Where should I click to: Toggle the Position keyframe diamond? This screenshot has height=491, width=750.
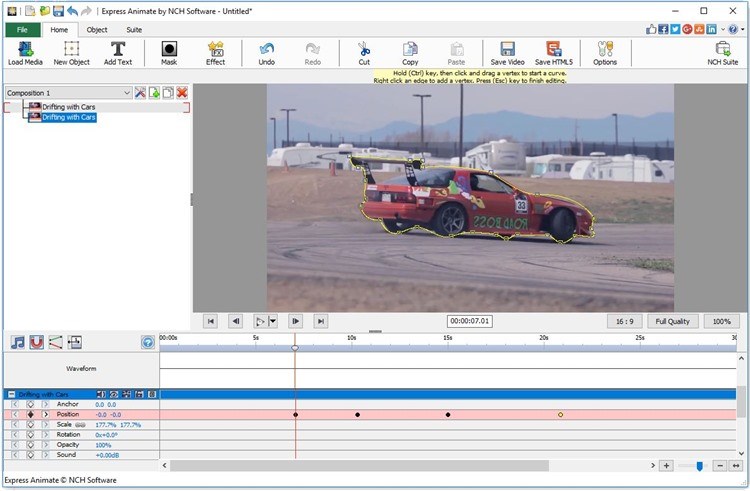point(30,414)
